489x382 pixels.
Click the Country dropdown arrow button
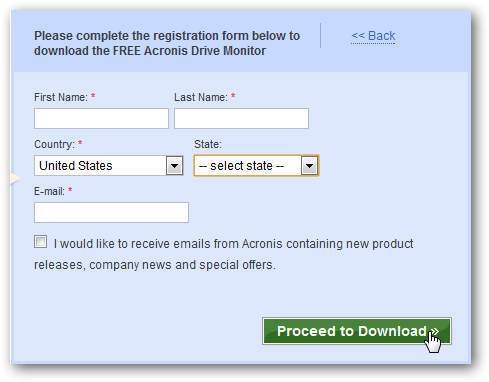pos(175,165)
